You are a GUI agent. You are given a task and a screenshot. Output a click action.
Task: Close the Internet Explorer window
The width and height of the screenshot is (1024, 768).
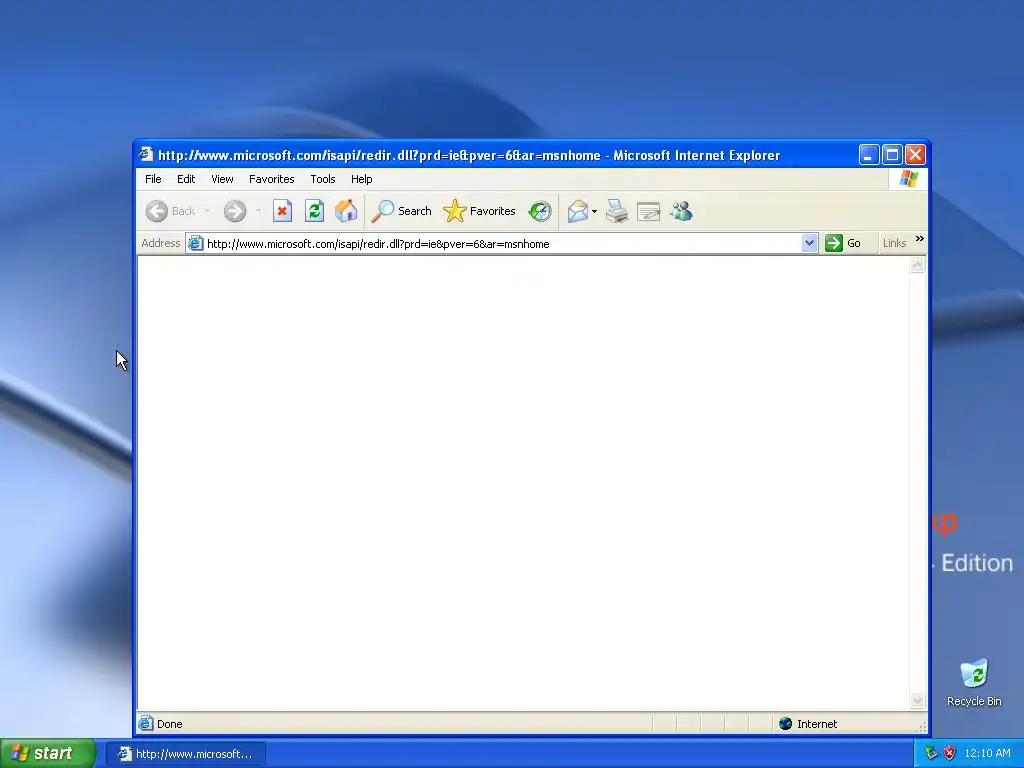[x=916, y=155]
